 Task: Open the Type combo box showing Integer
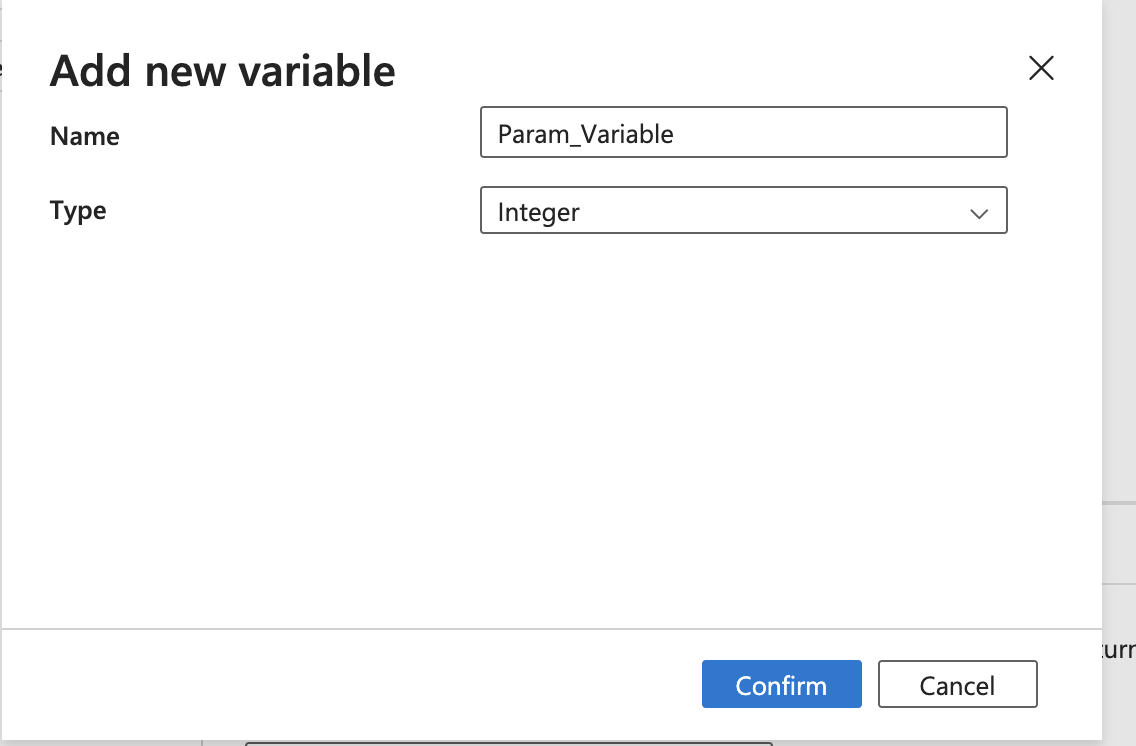[743, 210]
